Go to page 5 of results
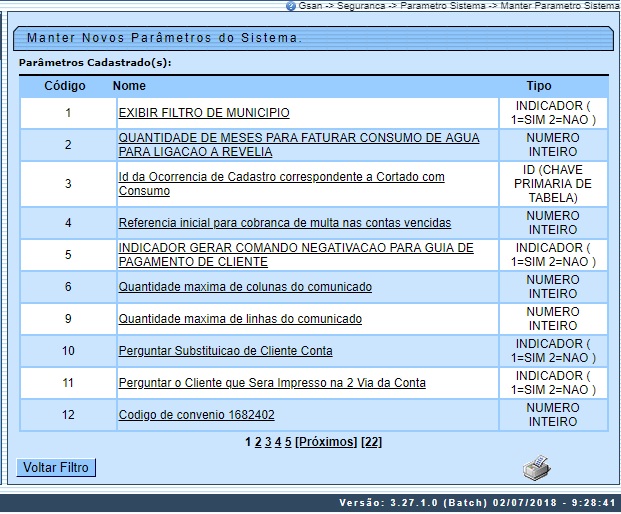Screen dimensions: 621x514 pos(288,442)
